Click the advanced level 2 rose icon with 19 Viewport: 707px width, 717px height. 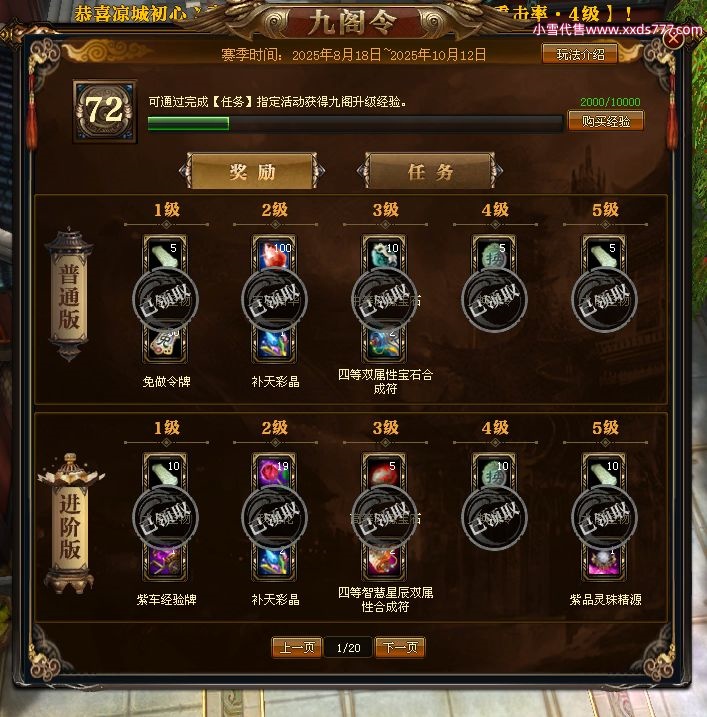coord(274,472)
